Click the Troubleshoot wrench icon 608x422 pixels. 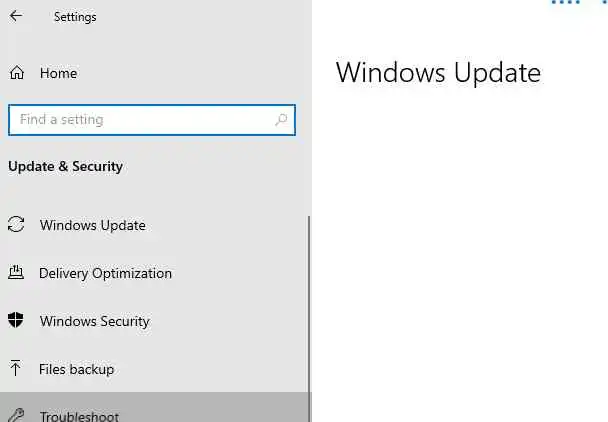(16, 416)
